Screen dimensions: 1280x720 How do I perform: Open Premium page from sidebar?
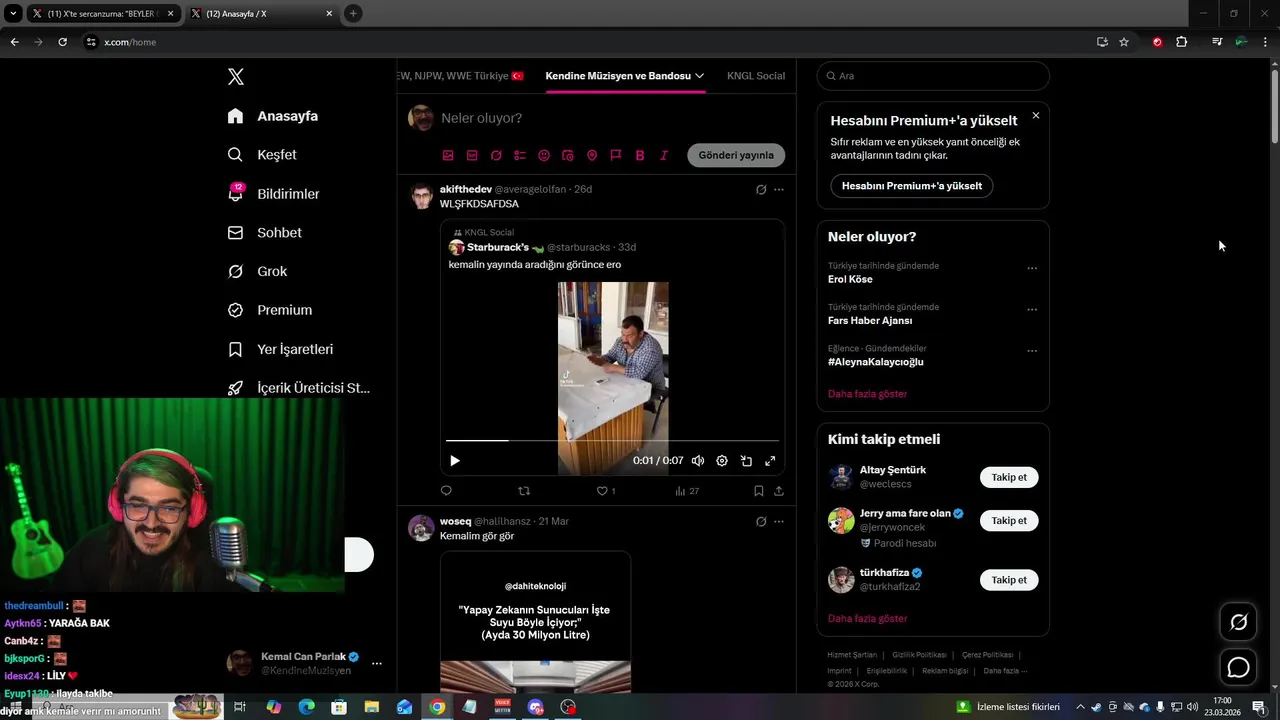pyautogui.click(x=269, y=310)
